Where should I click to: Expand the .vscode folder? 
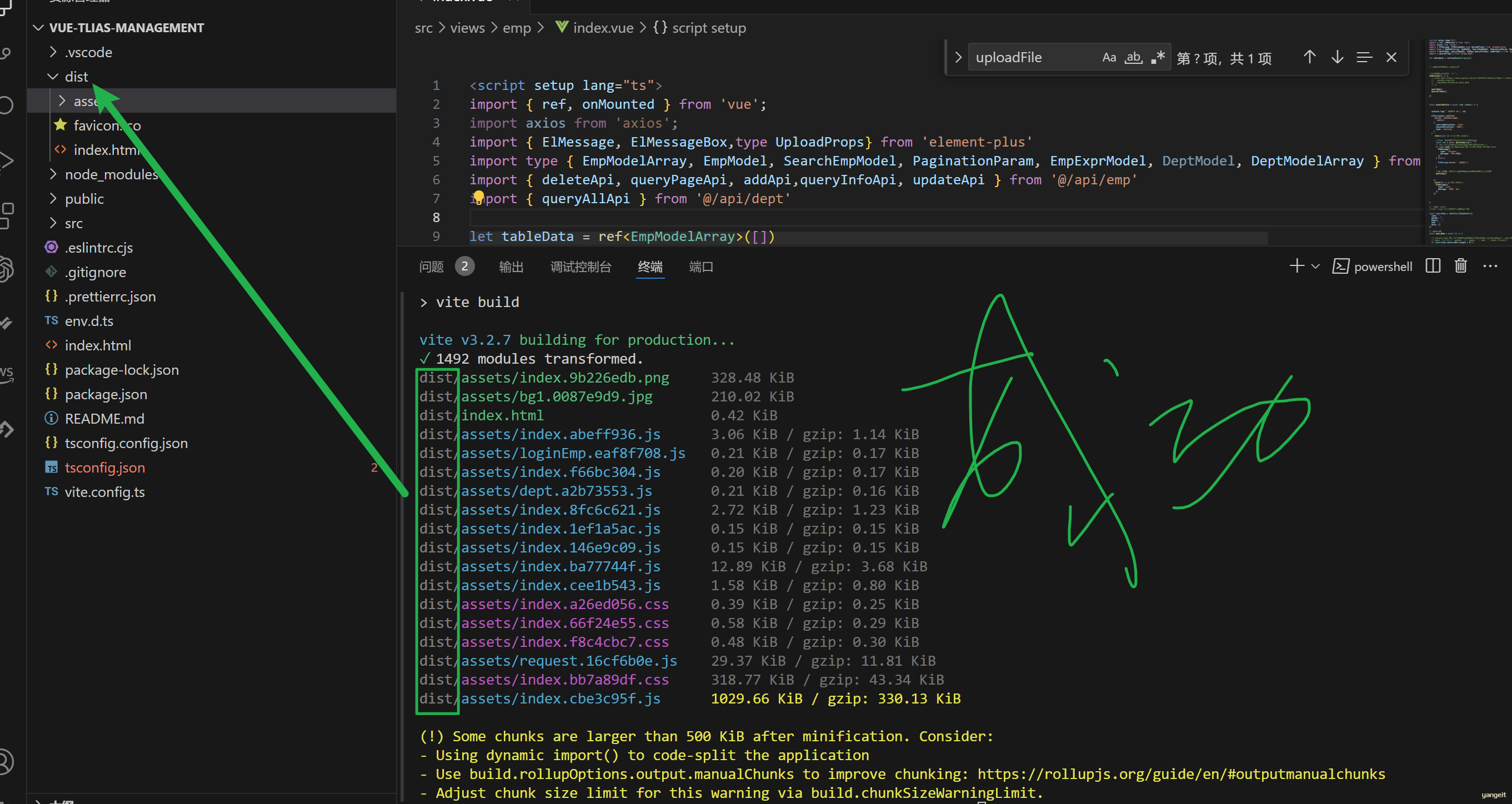(x=53, y=52)
